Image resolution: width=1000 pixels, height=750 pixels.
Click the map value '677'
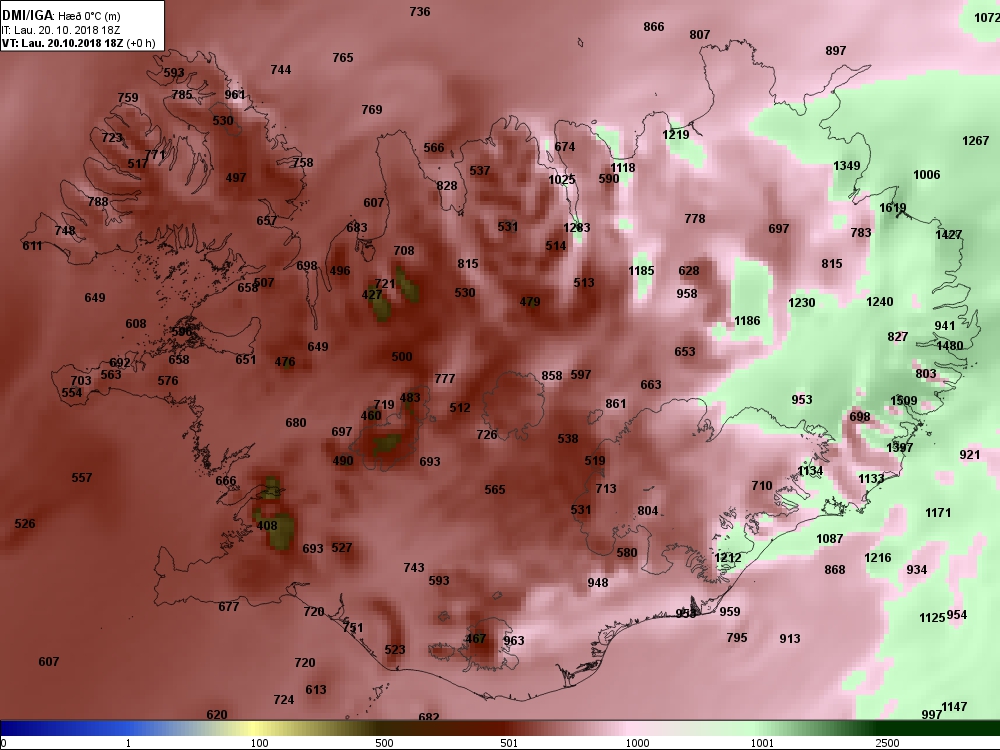pos(228,607)
